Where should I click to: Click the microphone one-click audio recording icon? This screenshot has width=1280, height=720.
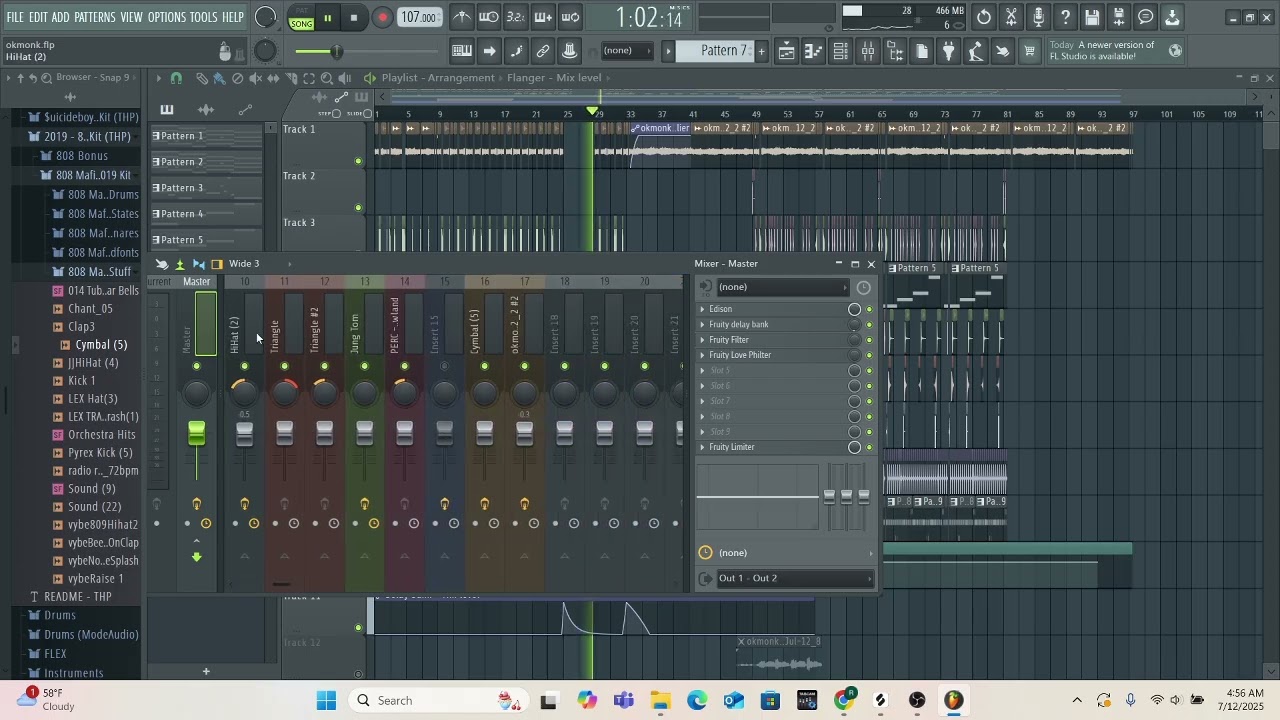tap(1038, 17)
